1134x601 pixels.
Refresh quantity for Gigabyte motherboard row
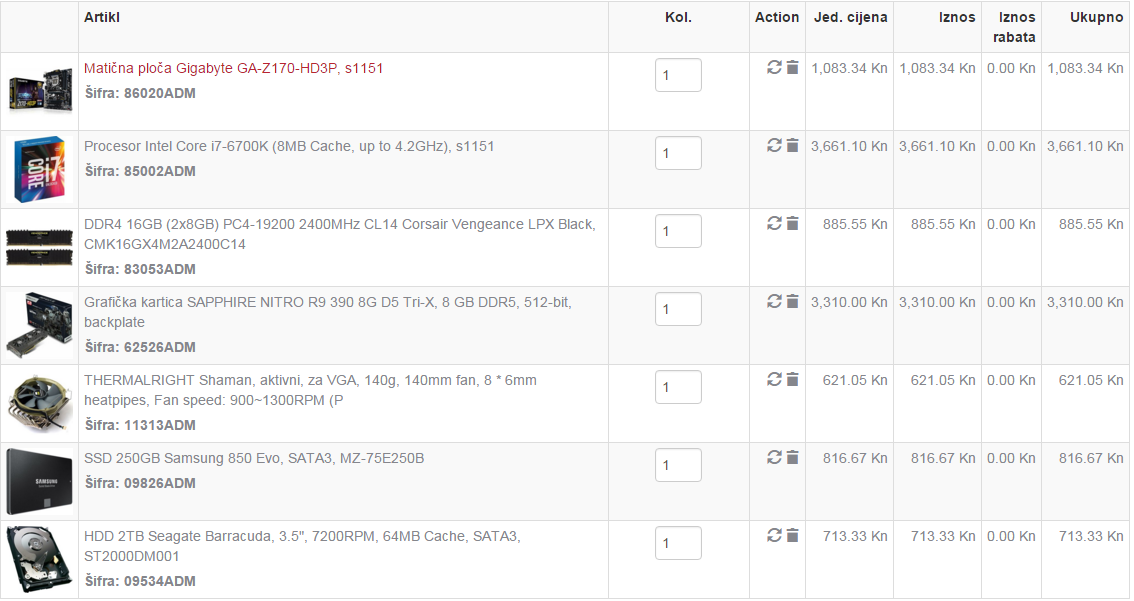pyautogui.click(x=774, y=67)
